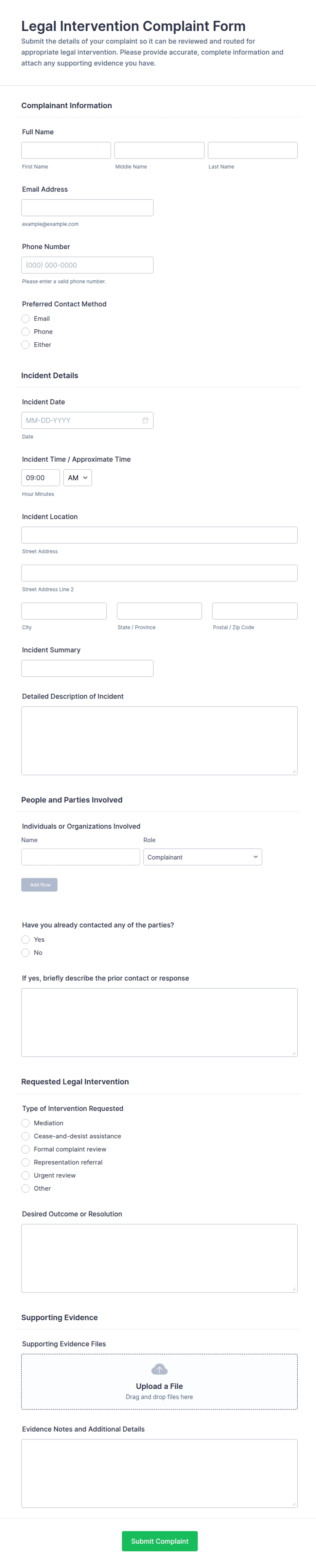Select the Email contact method
Viewport: 316px width, 1568px height.
point(25,318)
